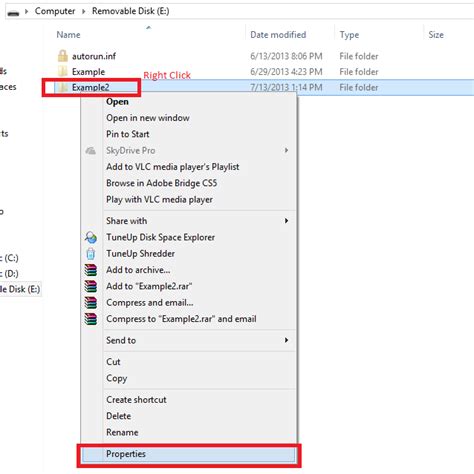The height and width of the screenshot is (474, 474).
Task: Select Removable Disk (E:) in address bar
Action: click(130, 11)
